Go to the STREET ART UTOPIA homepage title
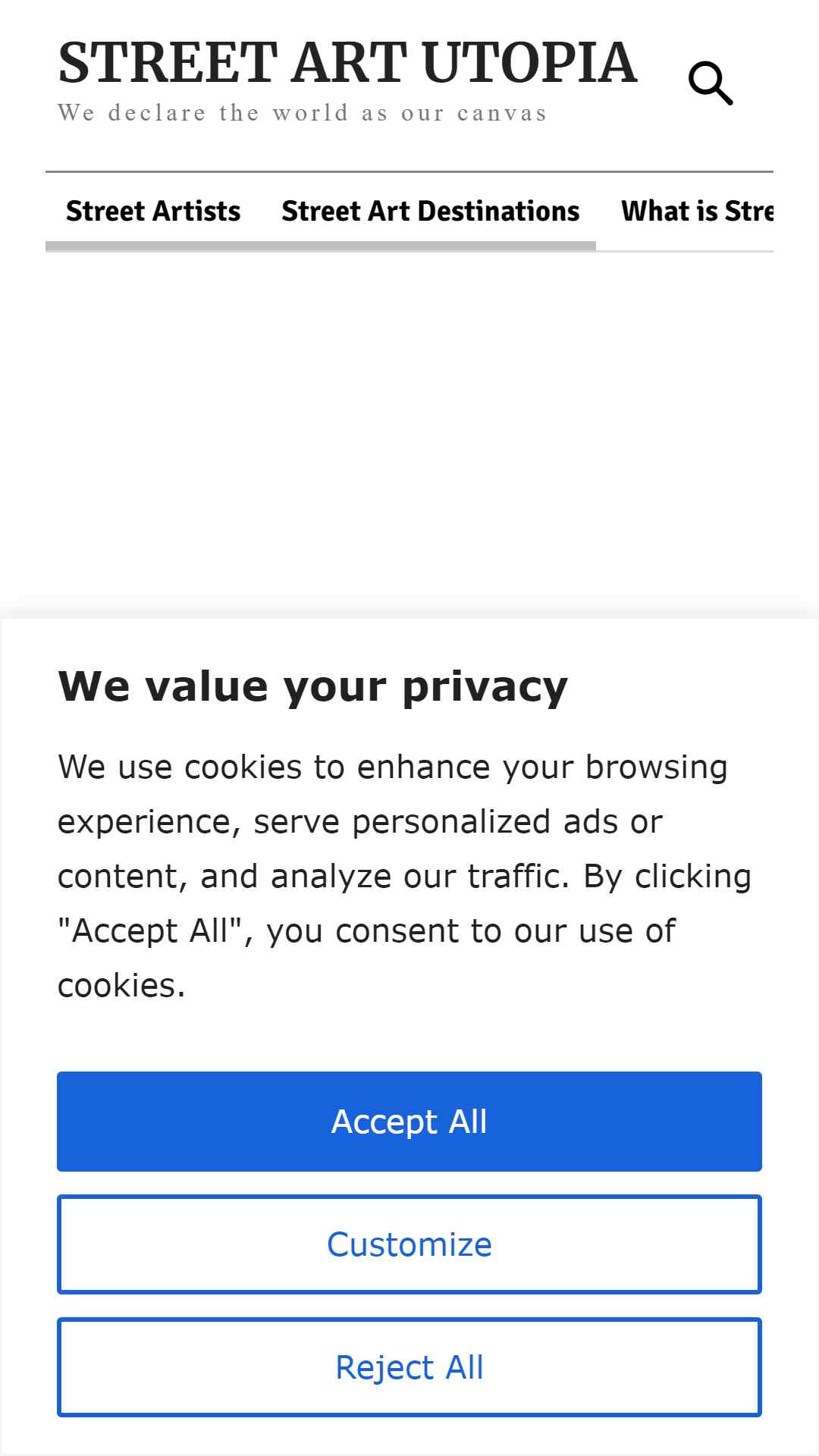Image resolution: width=819 pixels, height=1456 pixels. coord(347,63)
